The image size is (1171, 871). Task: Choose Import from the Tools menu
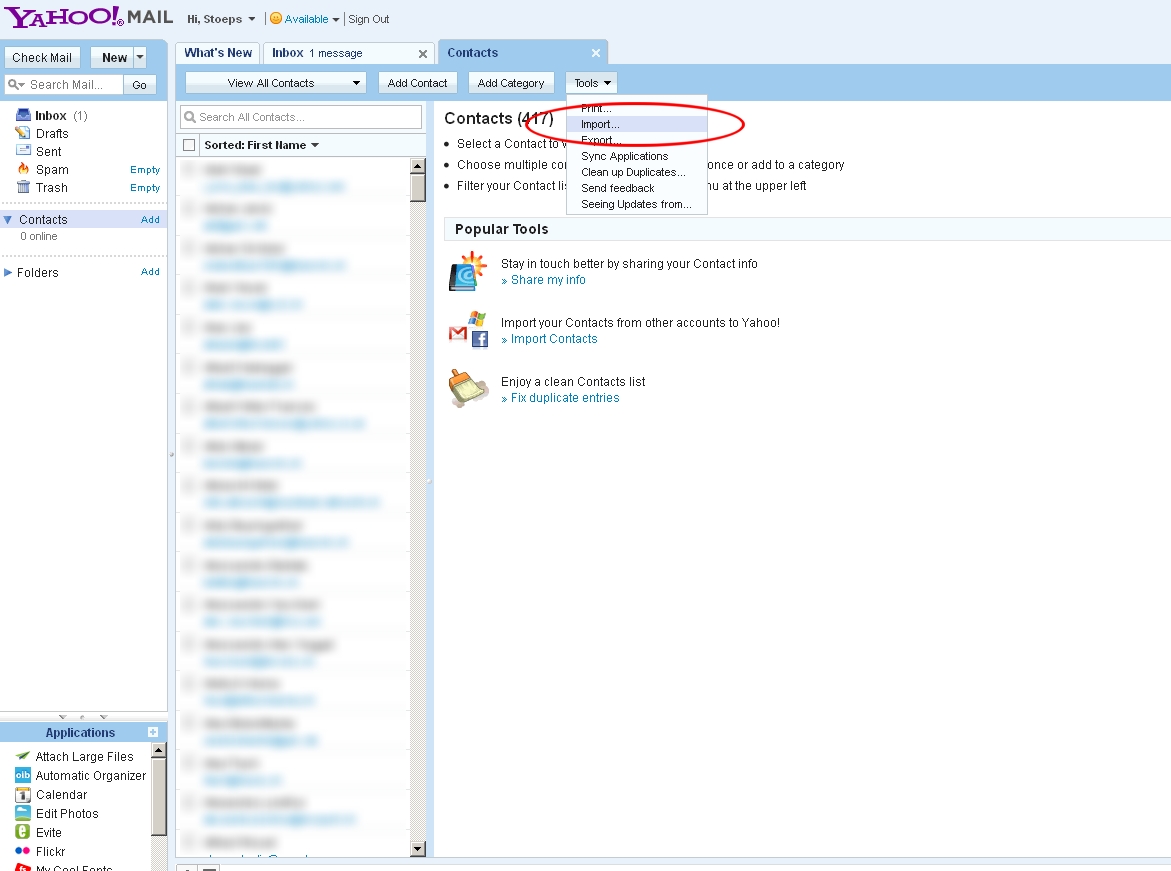[600, 124]
